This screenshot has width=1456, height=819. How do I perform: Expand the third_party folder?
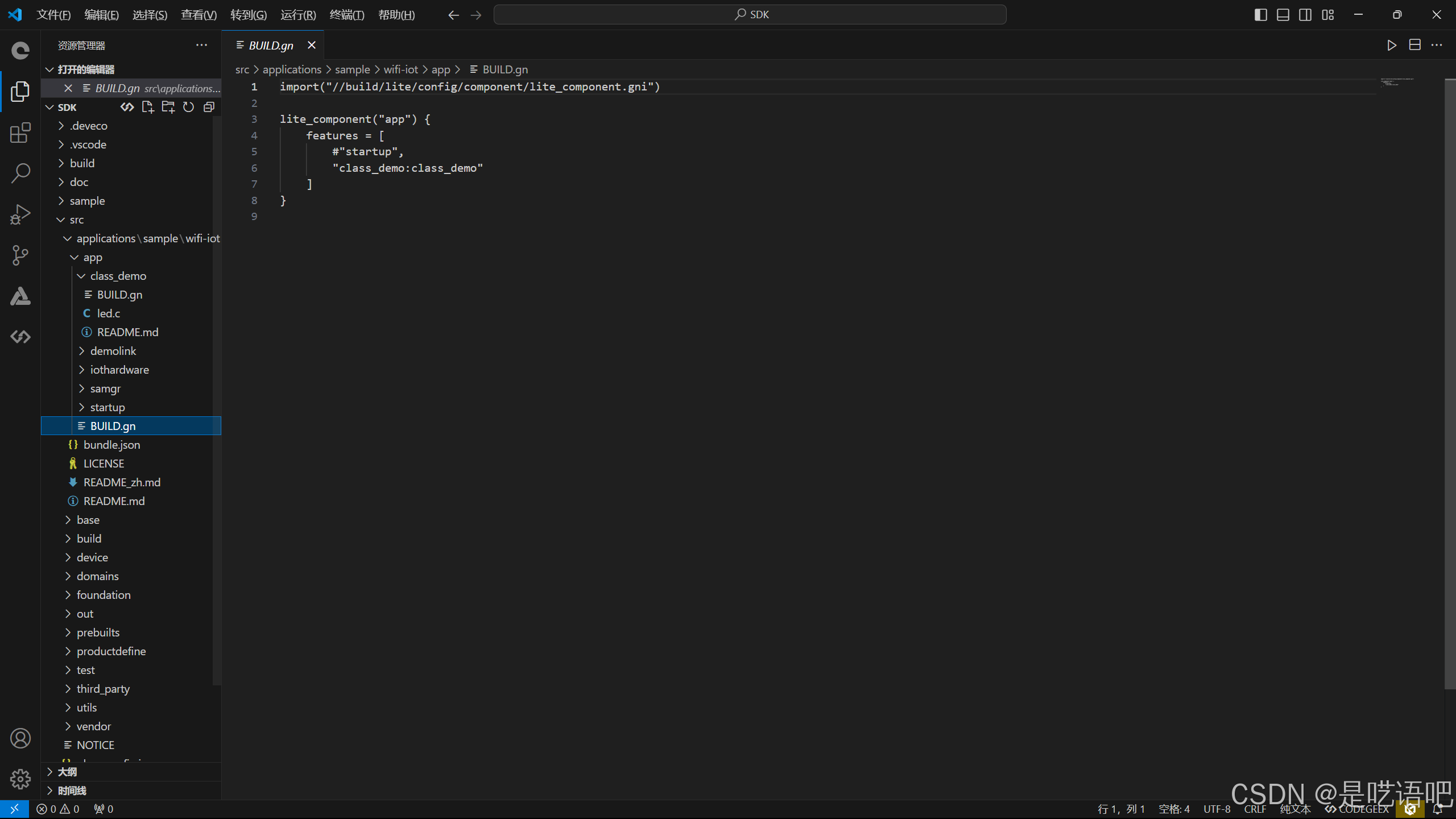[x=103, y=689]
